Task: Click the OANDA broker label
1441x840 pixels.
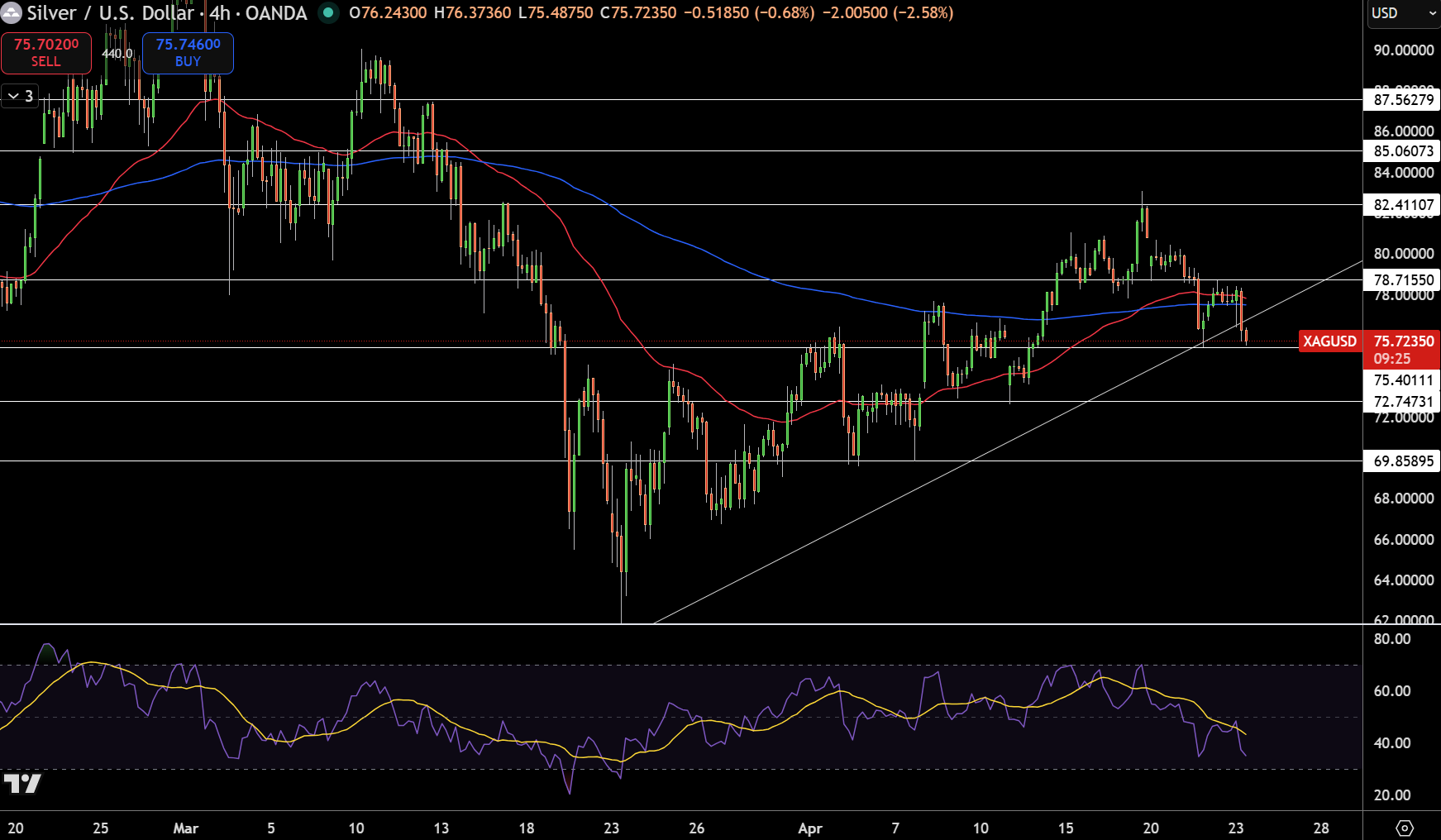Action: click(x=276, y=13)
